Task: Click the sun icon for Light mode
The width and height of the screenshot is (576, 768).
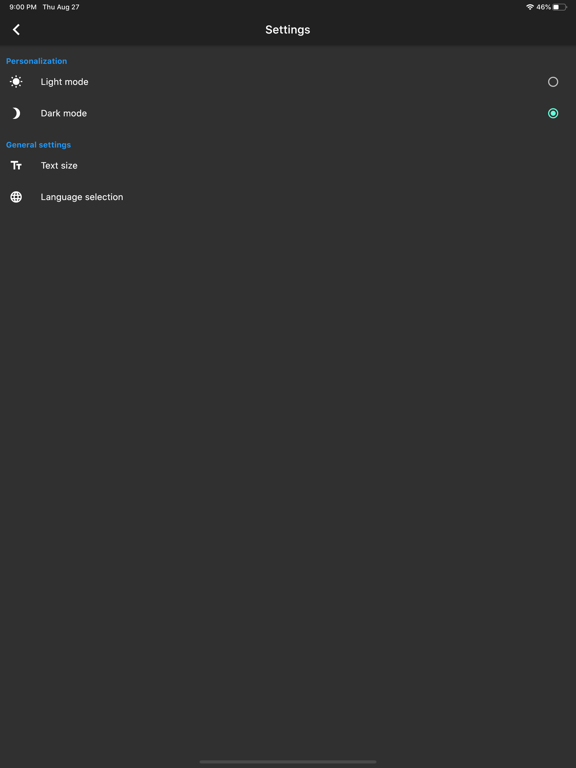Action: coord(16,82)
